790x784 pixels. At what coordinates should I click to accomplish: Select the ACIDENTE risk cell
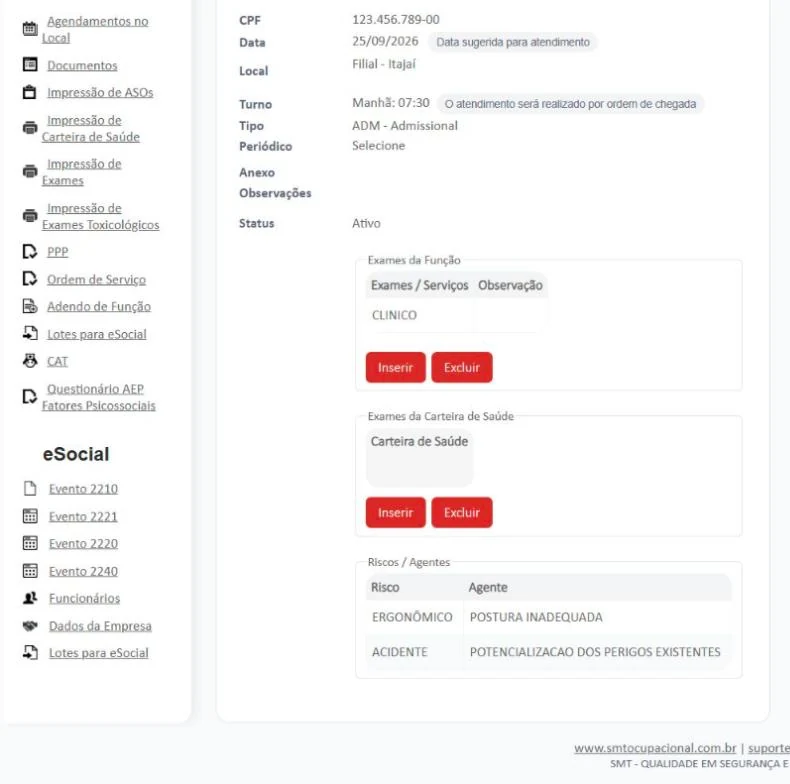pos(415,652)
